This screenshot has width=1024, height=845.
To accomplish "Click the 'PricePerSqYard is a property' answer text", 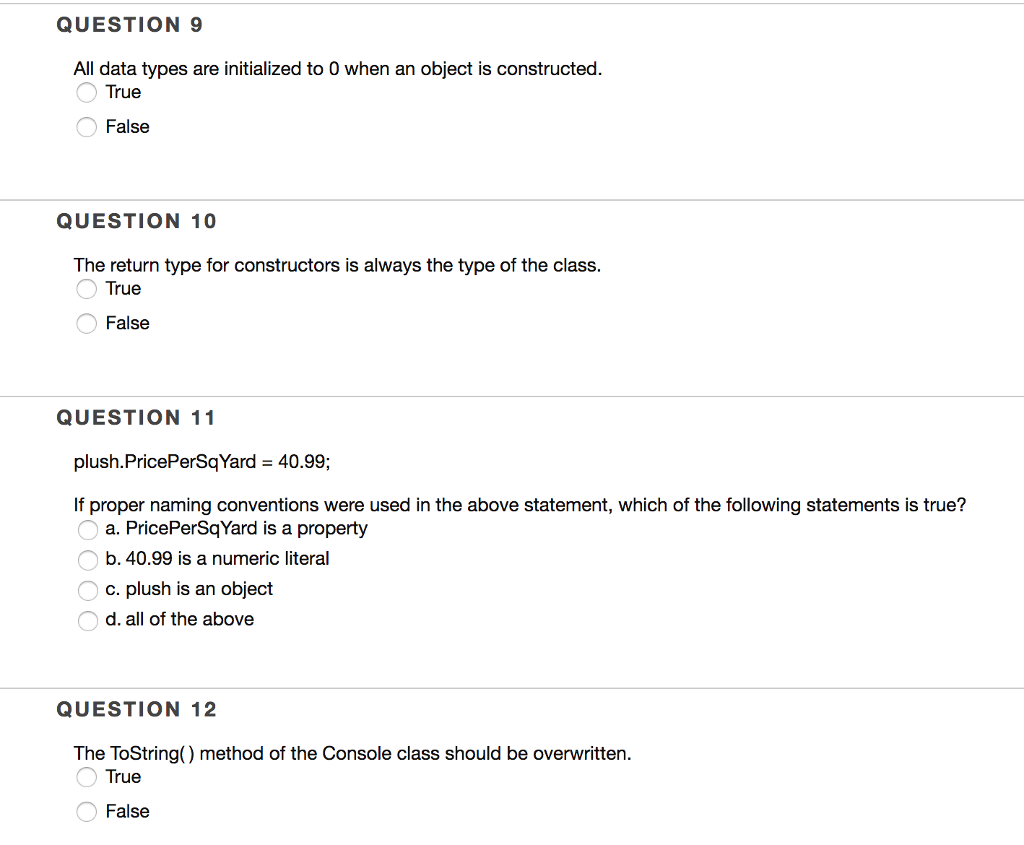I will (x=236, y=529).
